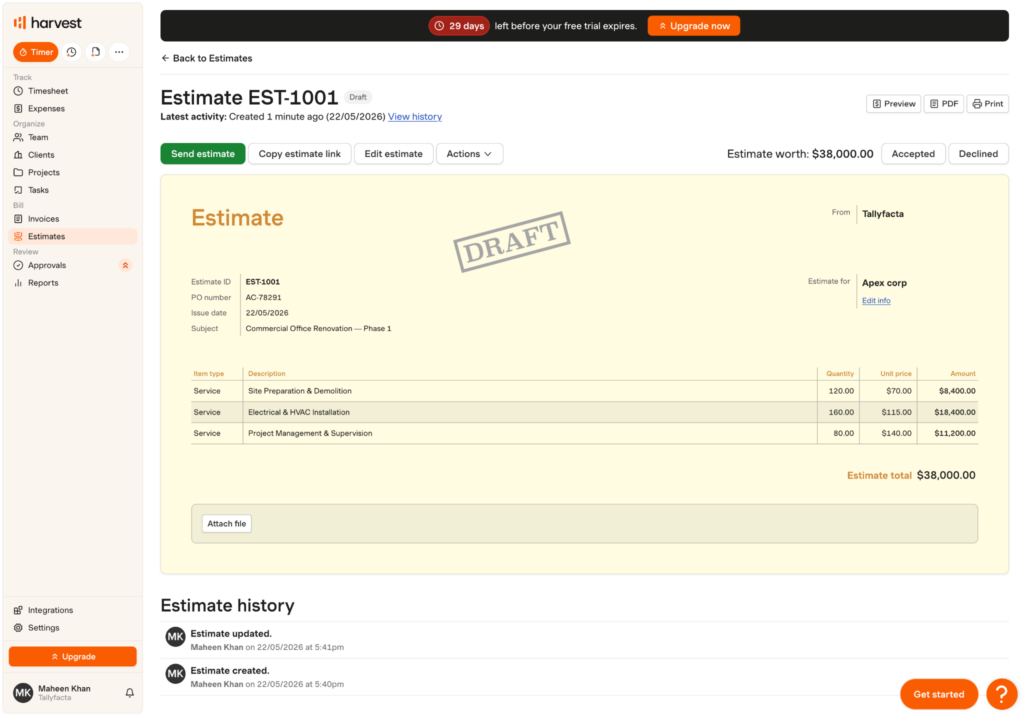Viewport: 1024px width, 716px height.
Task: Open the recent time history clock icon
Action: [x=71, y=52]
